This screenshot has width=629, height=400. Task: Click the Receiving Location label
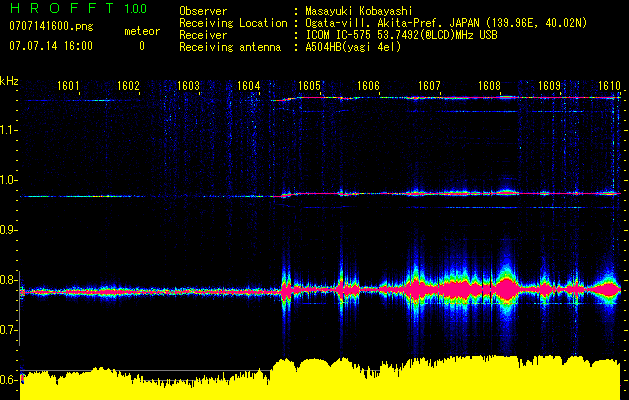point(233,23)
